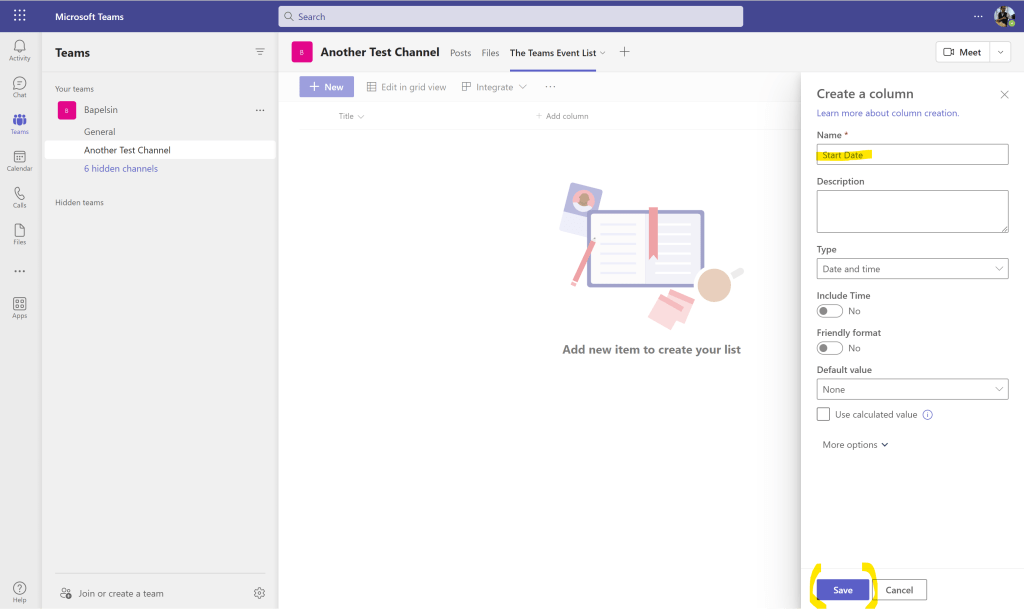The image size is (1024, 616).
Task: Toggle the Include Time switch
Action: pyautogui.click(x=829, y=311)
